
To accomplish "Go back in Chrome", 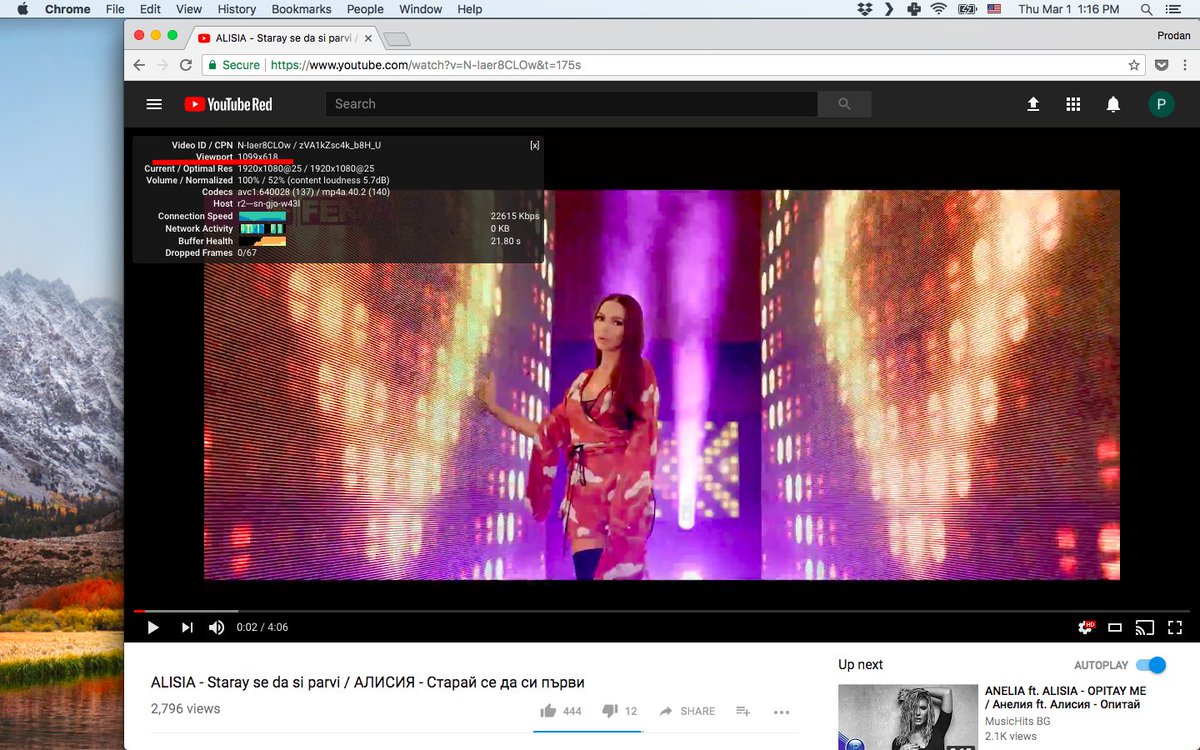I will click(x=139, y=65).
